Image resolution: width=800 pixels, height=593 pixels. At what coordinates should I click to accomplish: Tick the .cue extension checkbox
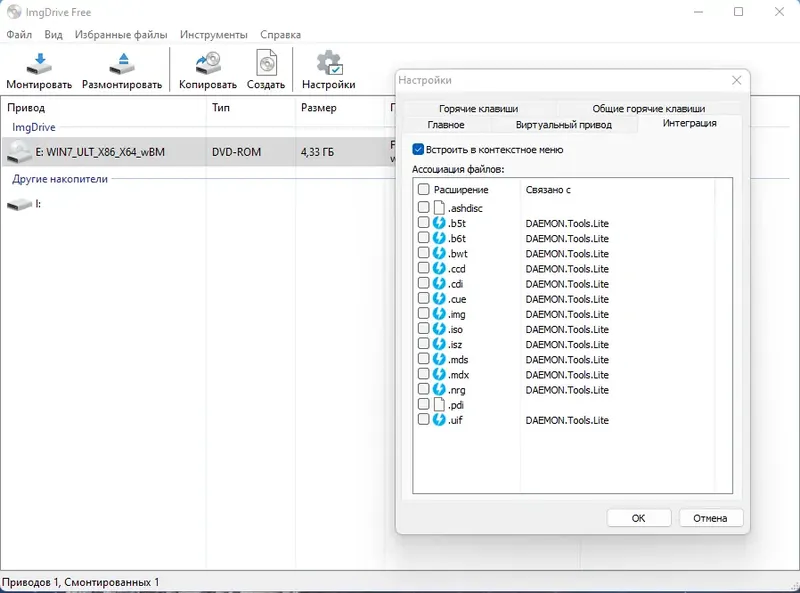pyautogui.click(x=423, y=298)
